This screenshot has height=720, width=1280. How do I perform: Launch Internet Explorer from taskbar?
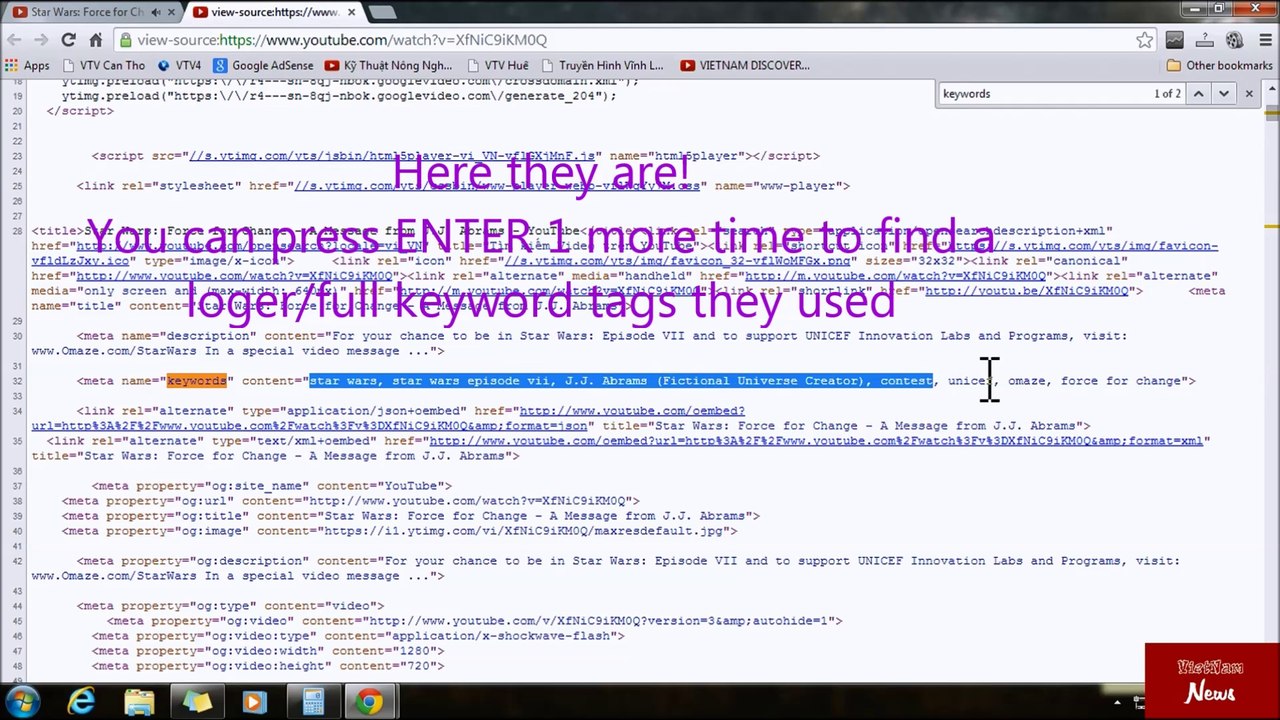pos(81,702)
